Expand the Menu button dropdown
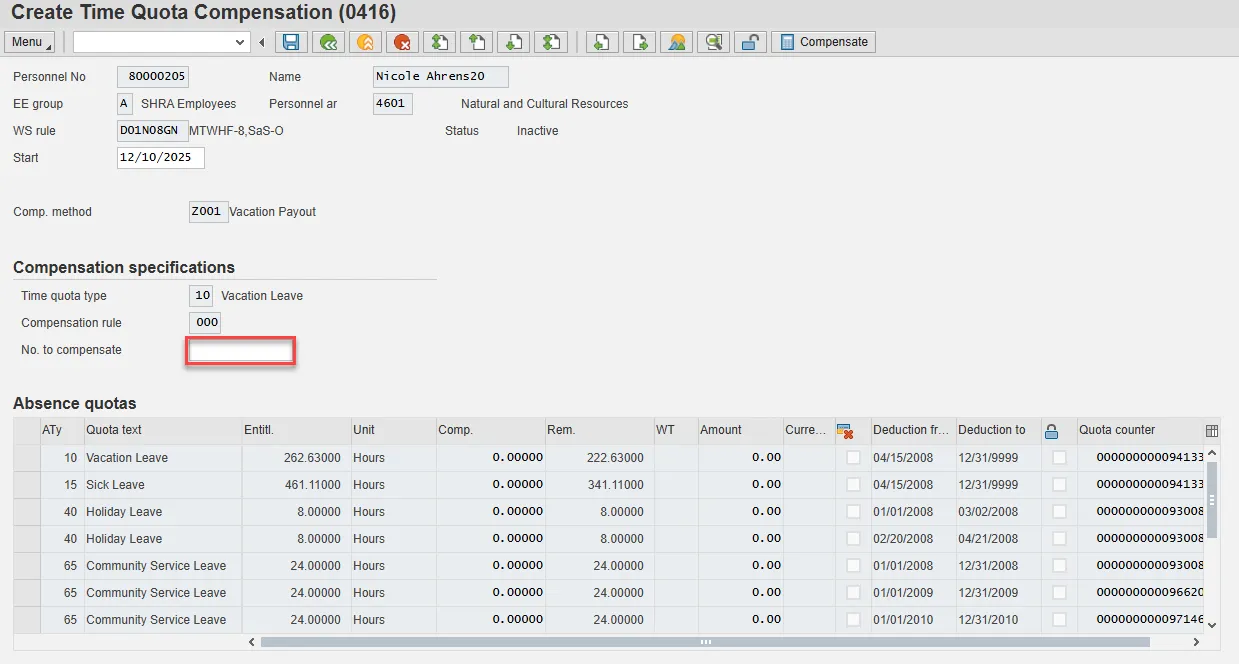The height and width of the screenshot is (664, 1239). point(31,42)
